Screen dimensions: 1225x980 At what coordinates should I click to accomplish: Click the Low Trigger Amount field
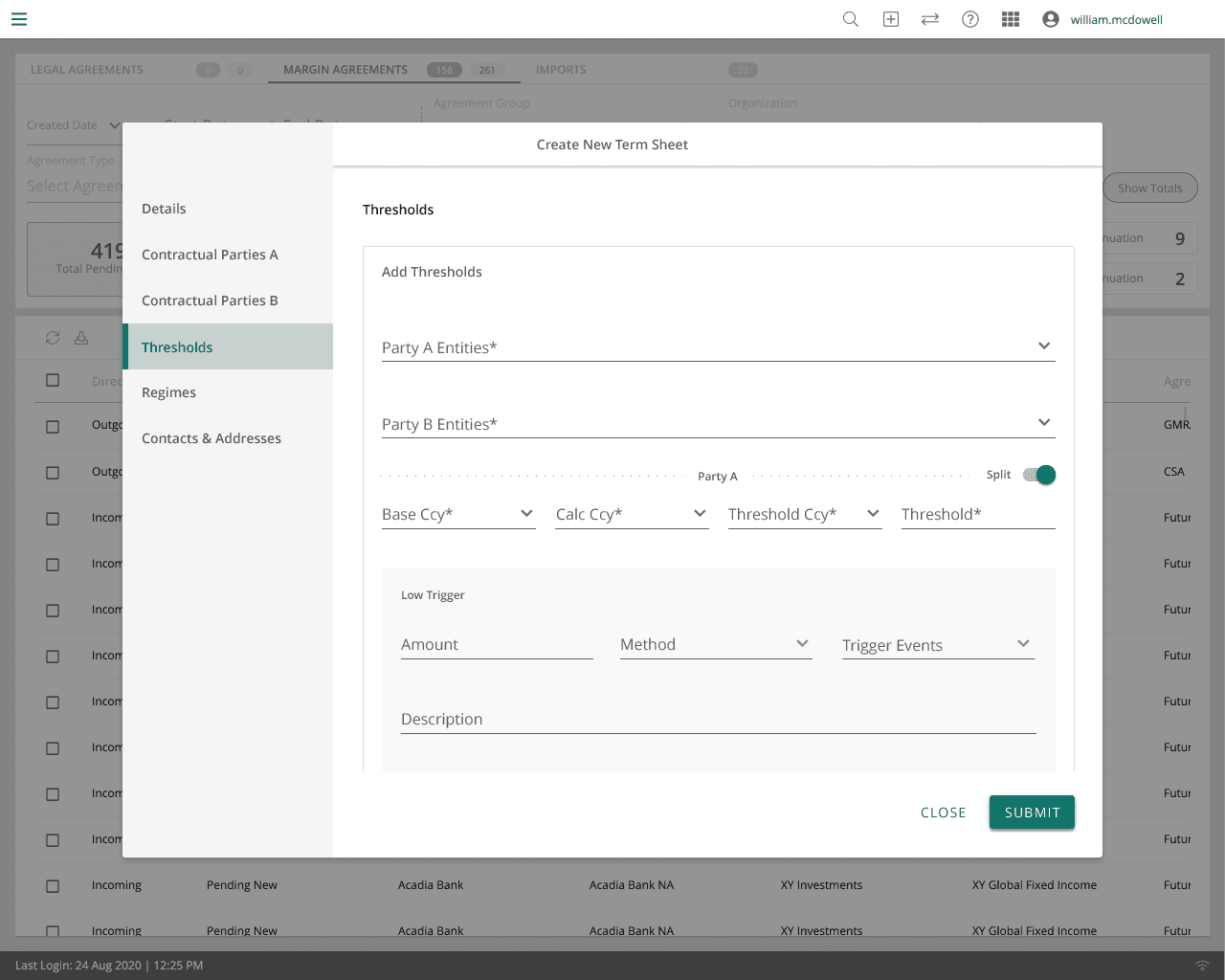click(x=497, y=645)
